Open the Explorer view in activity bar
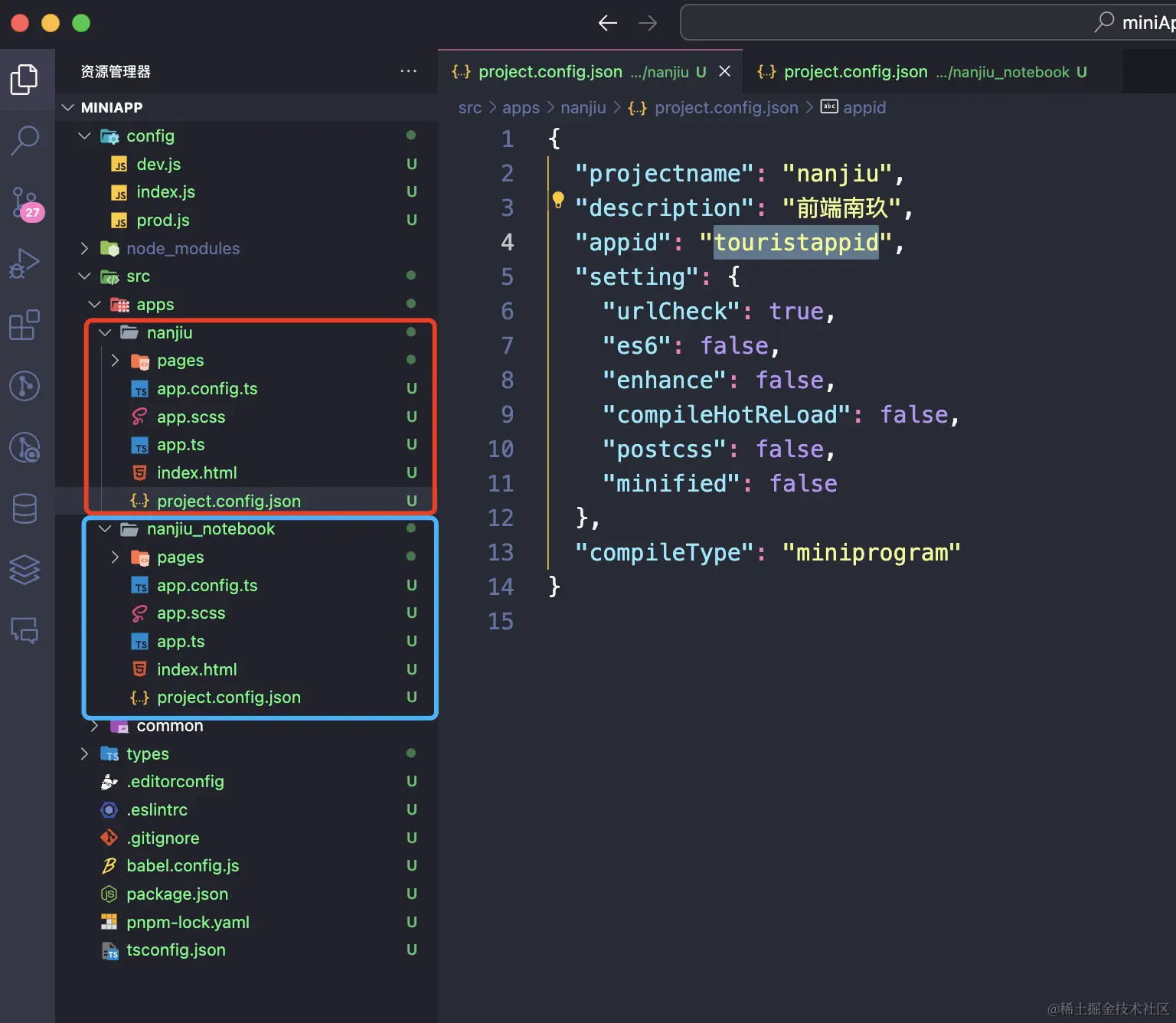This screenshot has height=1023, width=1176. pyautogui.click(x=24, y=80)
